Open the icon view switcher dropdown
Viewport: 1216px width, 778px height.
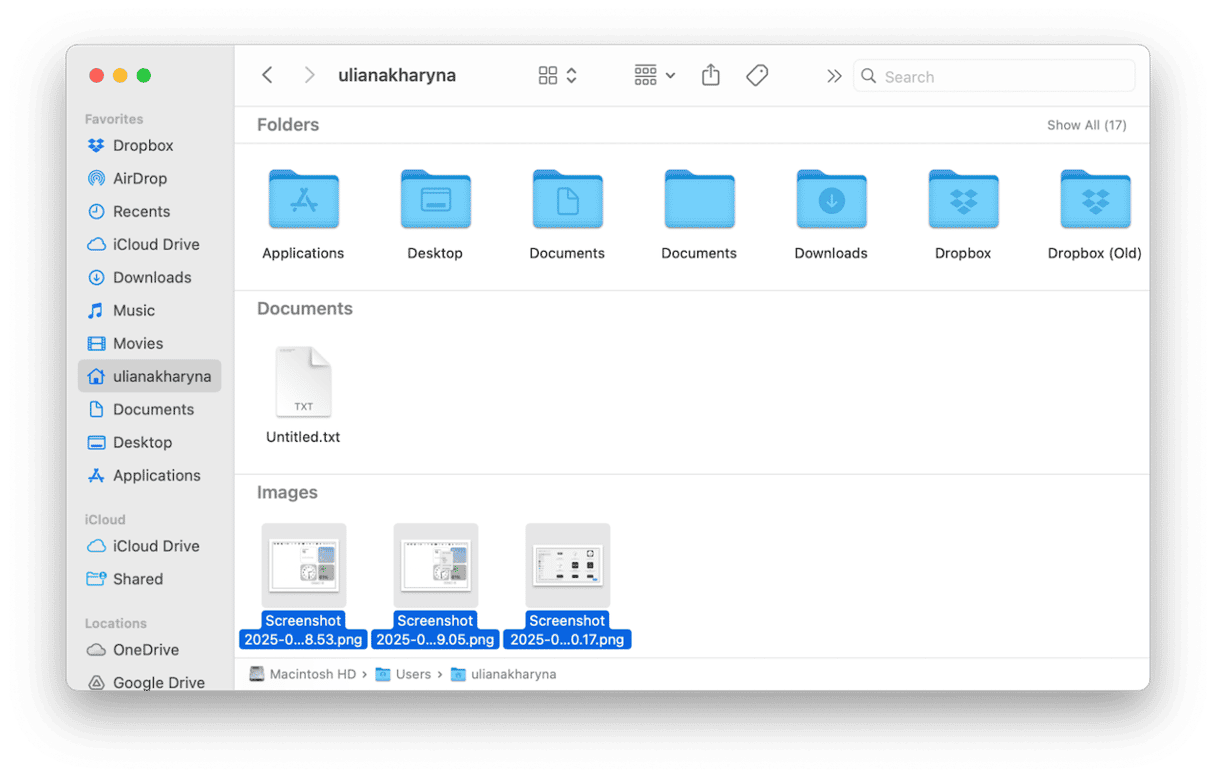tap(558, 76)
